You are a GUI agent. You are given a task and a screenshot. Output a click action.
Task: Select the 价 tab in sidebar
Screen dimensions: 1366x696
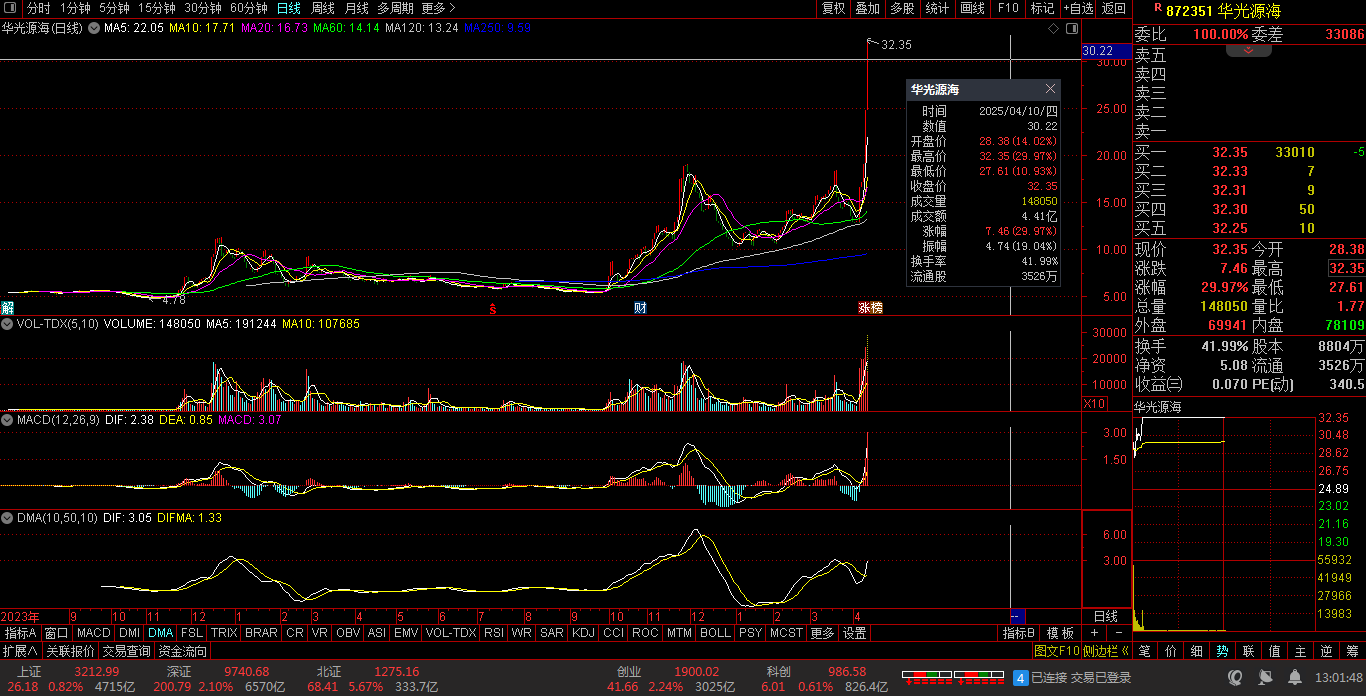pyautogui.click(x=1170, y=651)
